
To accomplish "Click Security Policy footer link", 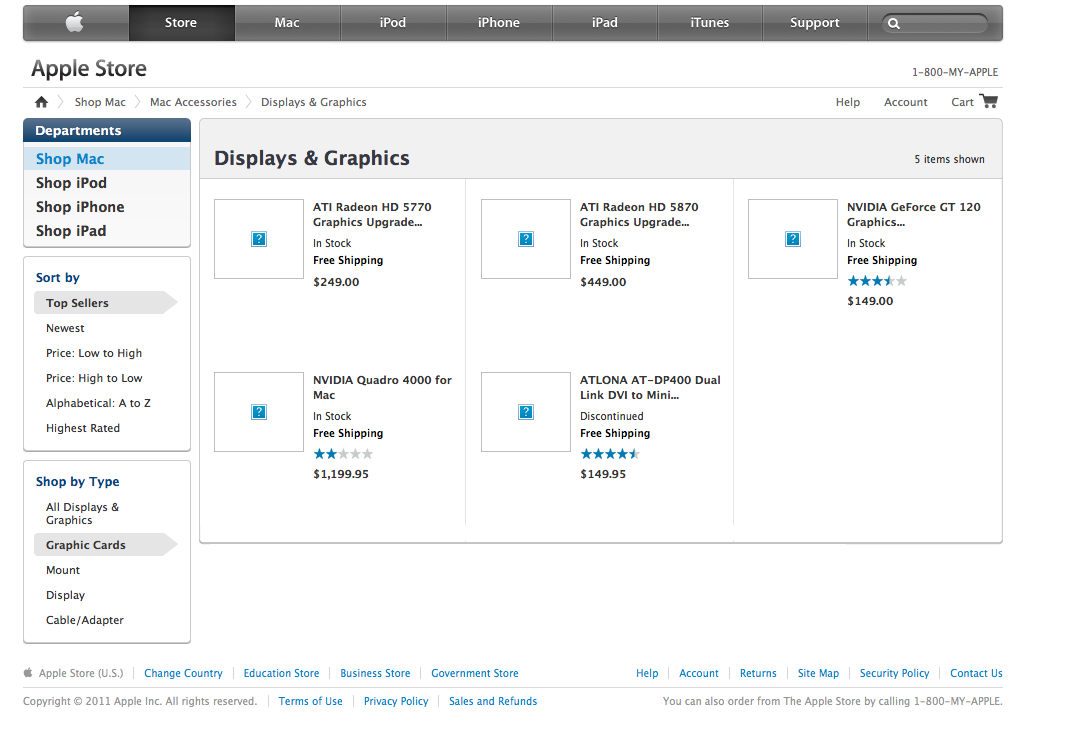I will [x=894, y=673].
